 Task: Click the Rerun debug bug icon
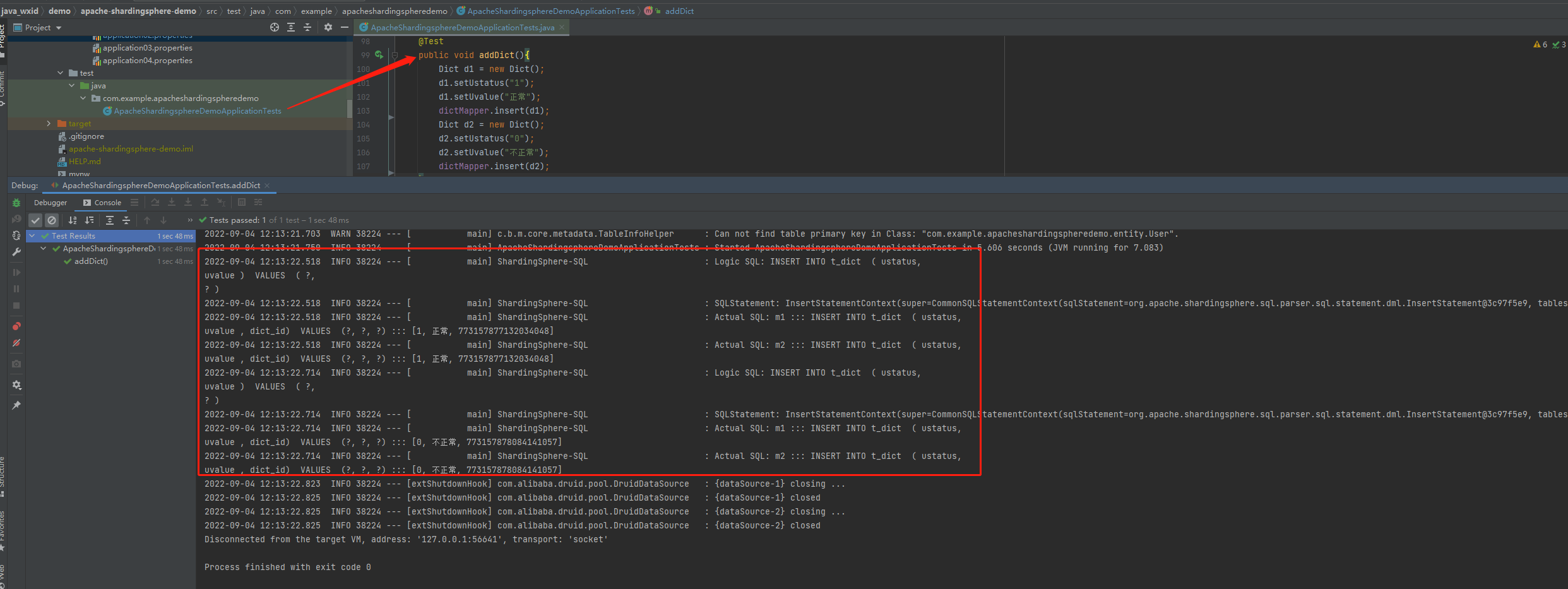pos(16,203)
